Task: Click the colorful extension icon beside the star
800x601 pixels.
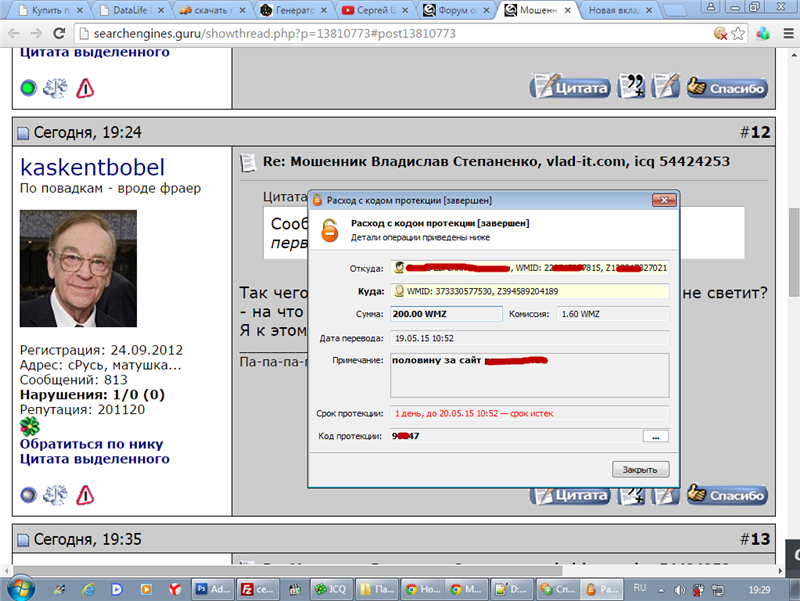Action: point(763,34)
